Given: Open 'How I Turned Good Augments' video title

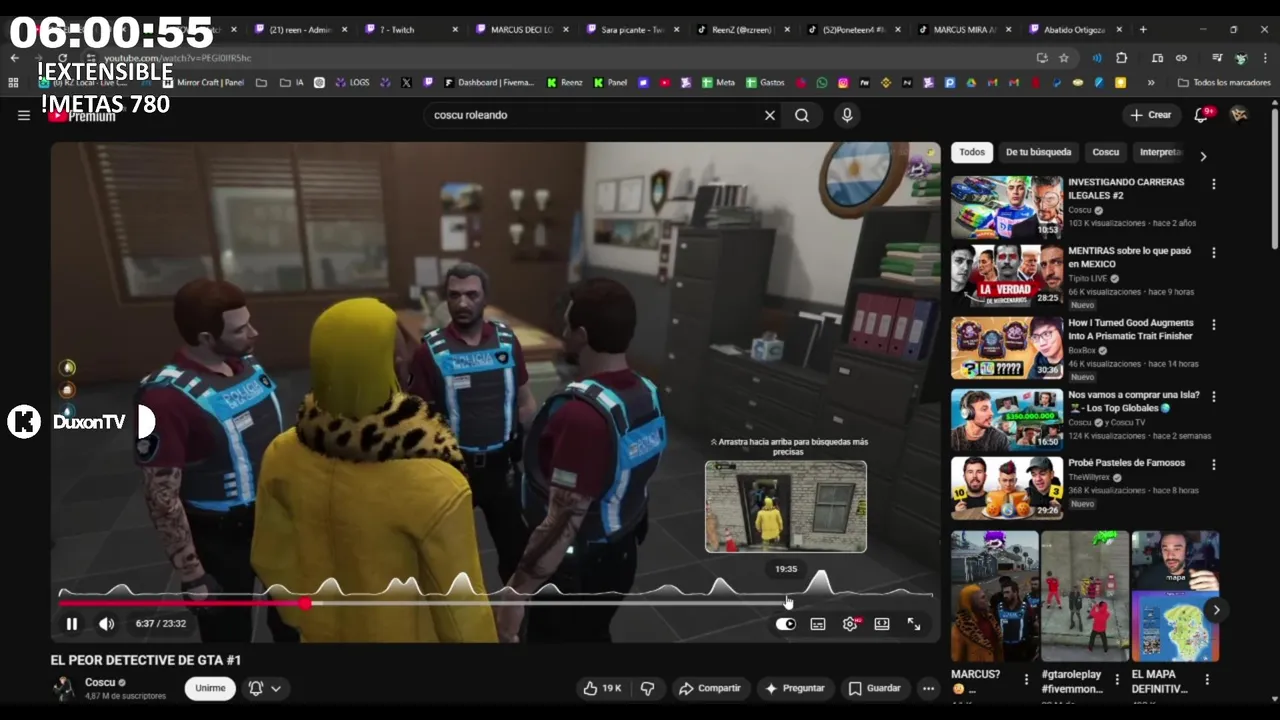Looking at the screenshot, I should pos(1131,329).
